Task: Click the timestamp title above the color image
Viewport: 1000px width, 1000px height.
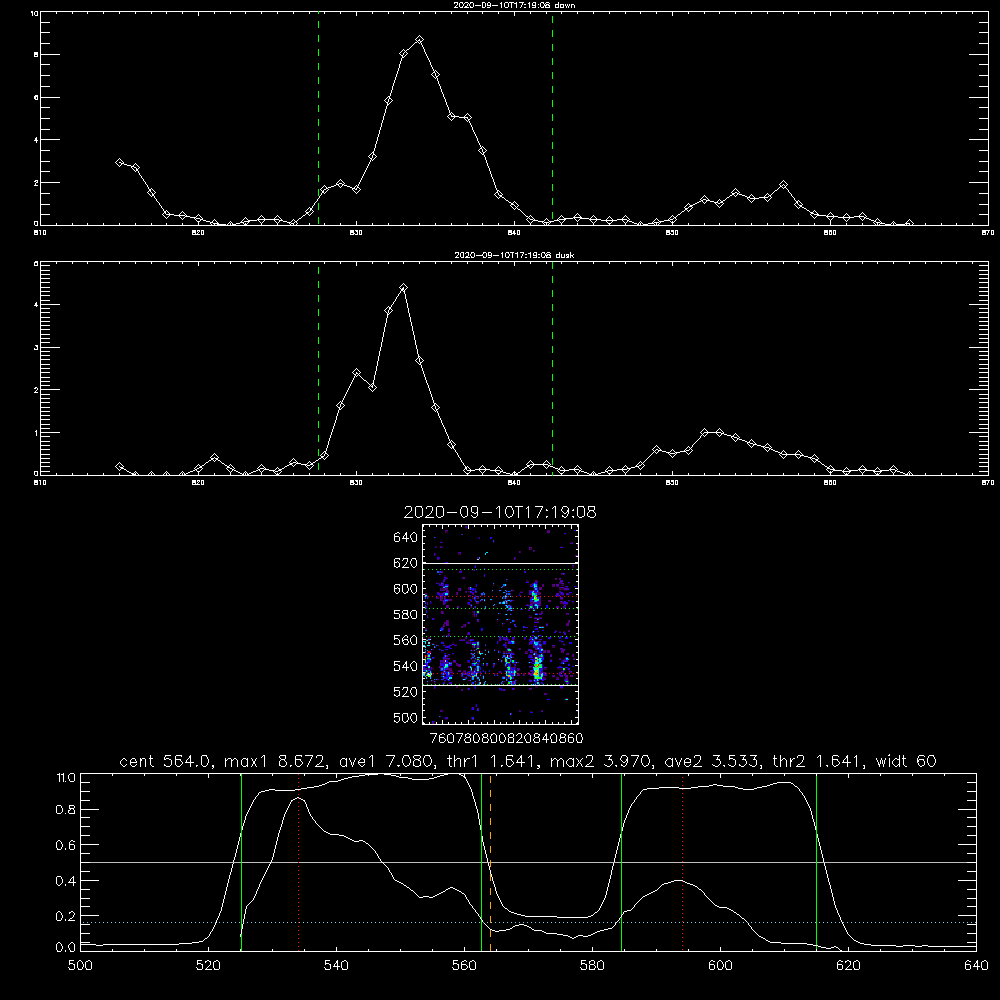Action: tap(499, 512)
